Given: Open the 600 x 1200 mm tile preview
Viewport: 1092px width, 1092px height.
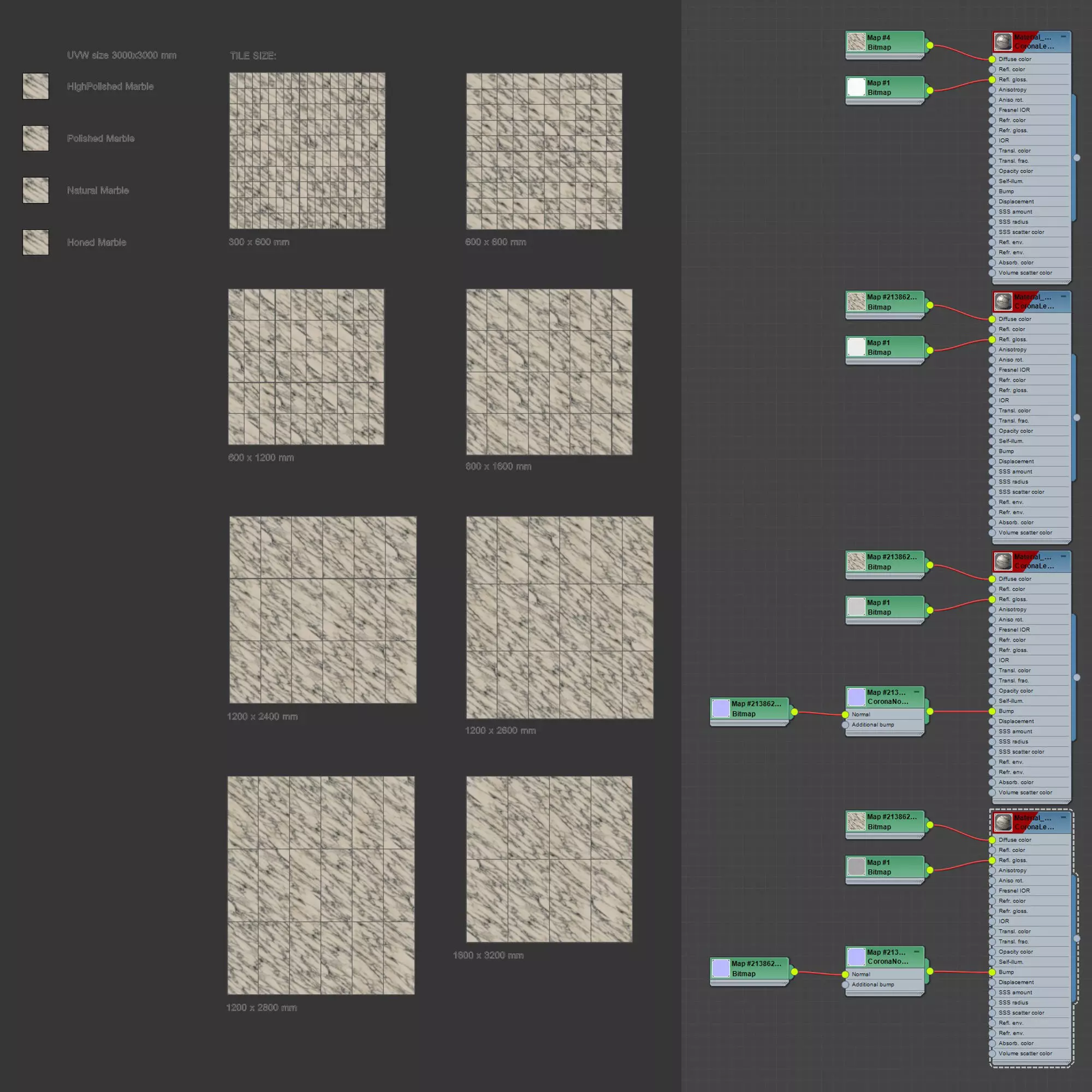Looking at the screenshot, I should click(x=306, y=367).
